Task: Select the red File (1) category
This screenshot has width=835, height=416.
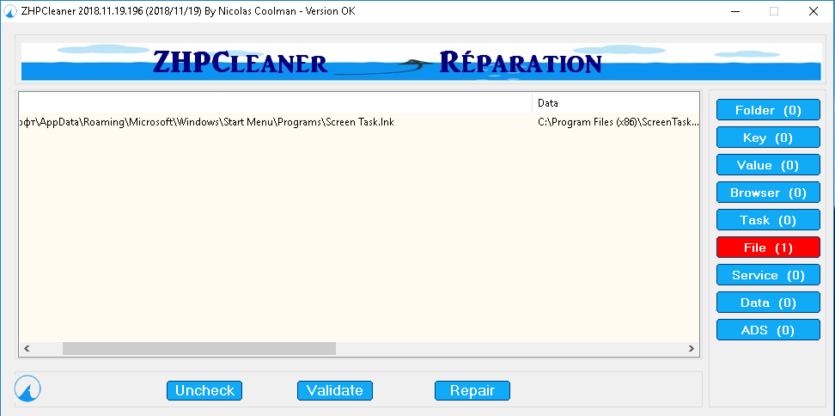Action: click(x=768, y=248)
